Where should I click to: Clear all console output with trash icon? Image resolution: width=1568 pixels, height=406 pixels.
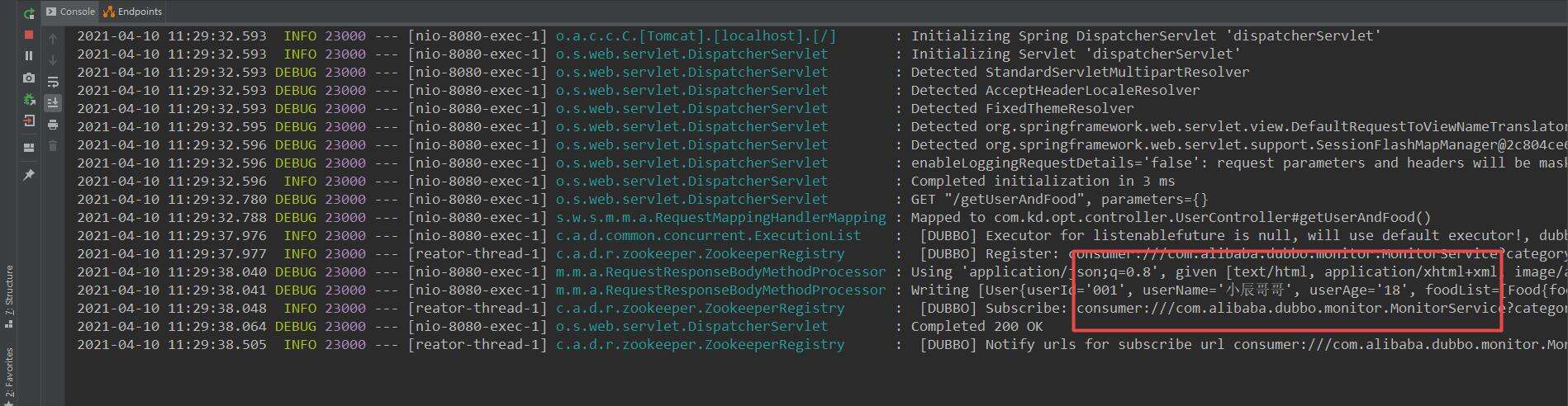coord(53,146)
